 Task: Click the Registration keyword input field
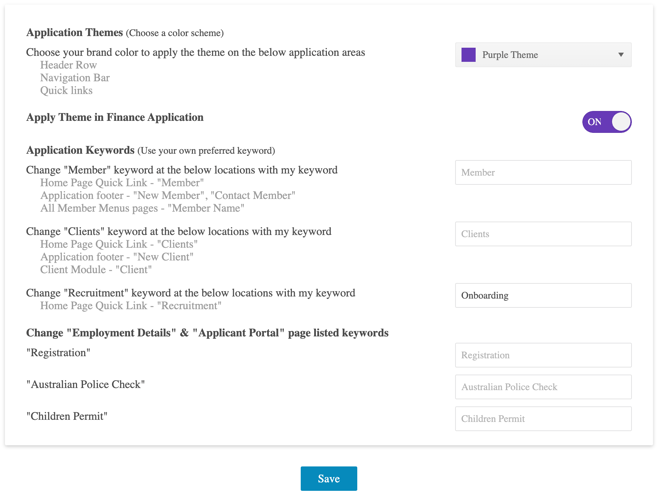coord(542,355)
